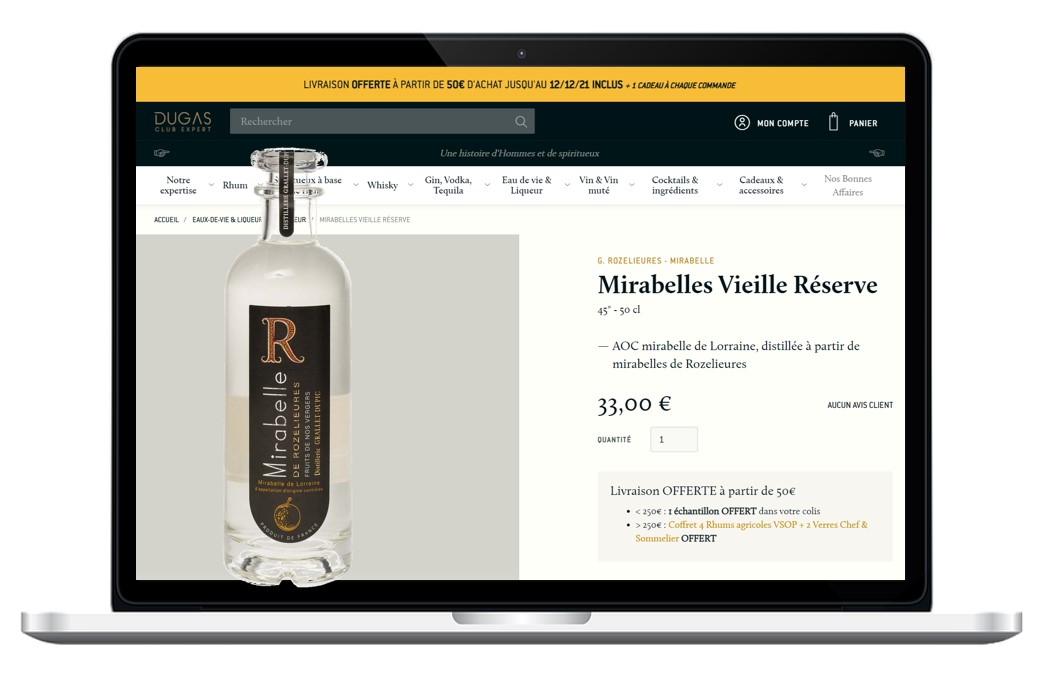This screenshot has height=673, width=1050.
Task: Click the right handshake ornament icon
Action: (877, 153)
